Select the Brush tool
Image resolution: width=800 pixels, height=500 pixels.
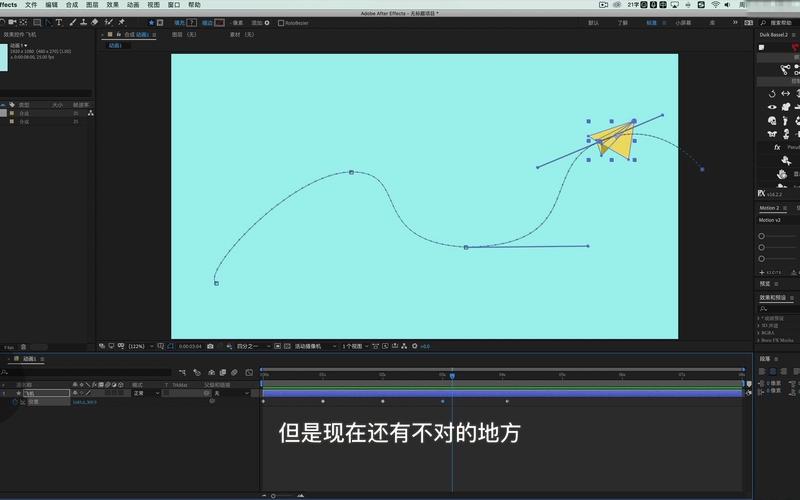72,22
